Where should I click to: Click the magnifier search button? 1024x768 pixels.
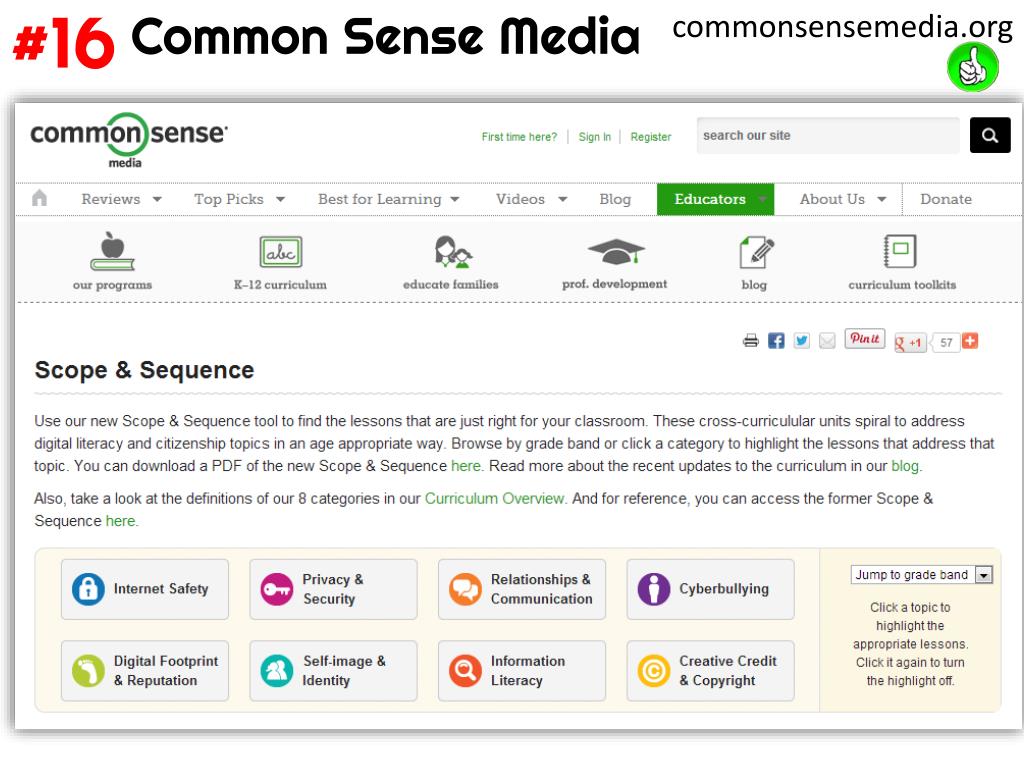[990, 135]
